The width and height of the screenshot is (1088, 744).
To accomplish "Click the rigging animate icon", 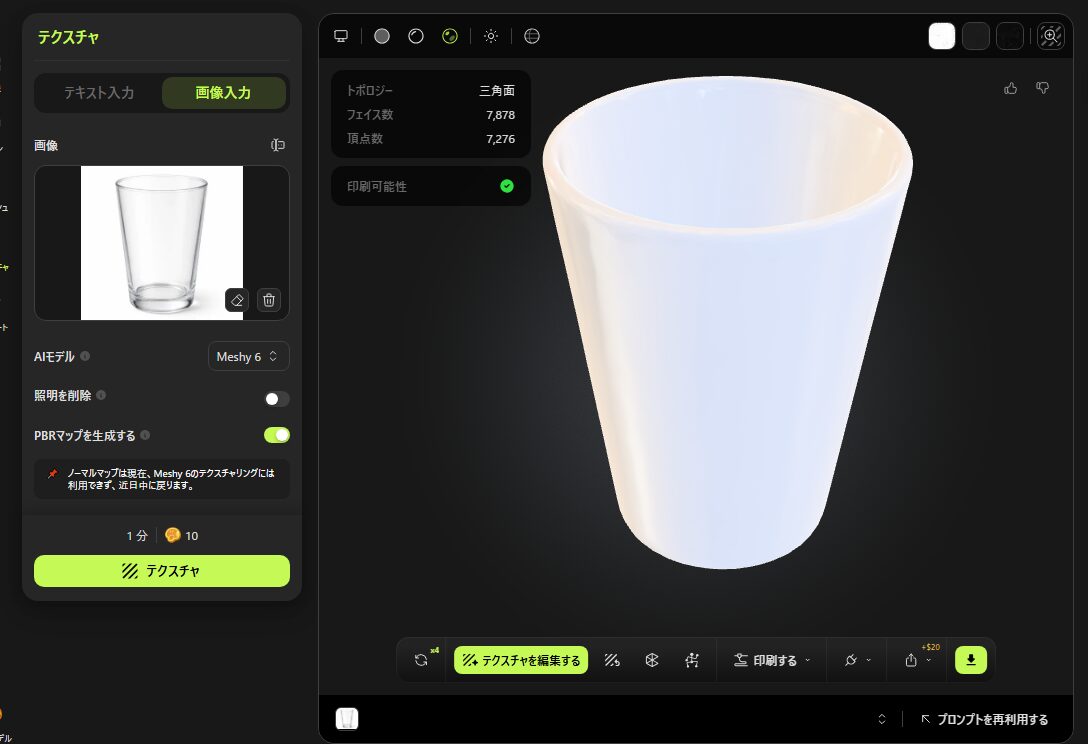I will click(x=691, y=660).
